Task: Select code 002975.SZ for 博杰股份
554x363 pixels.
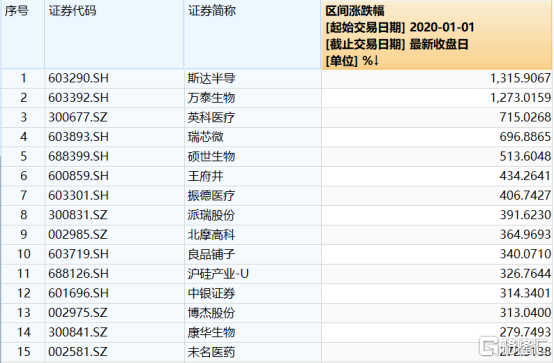Action: (x=78, y=312)
